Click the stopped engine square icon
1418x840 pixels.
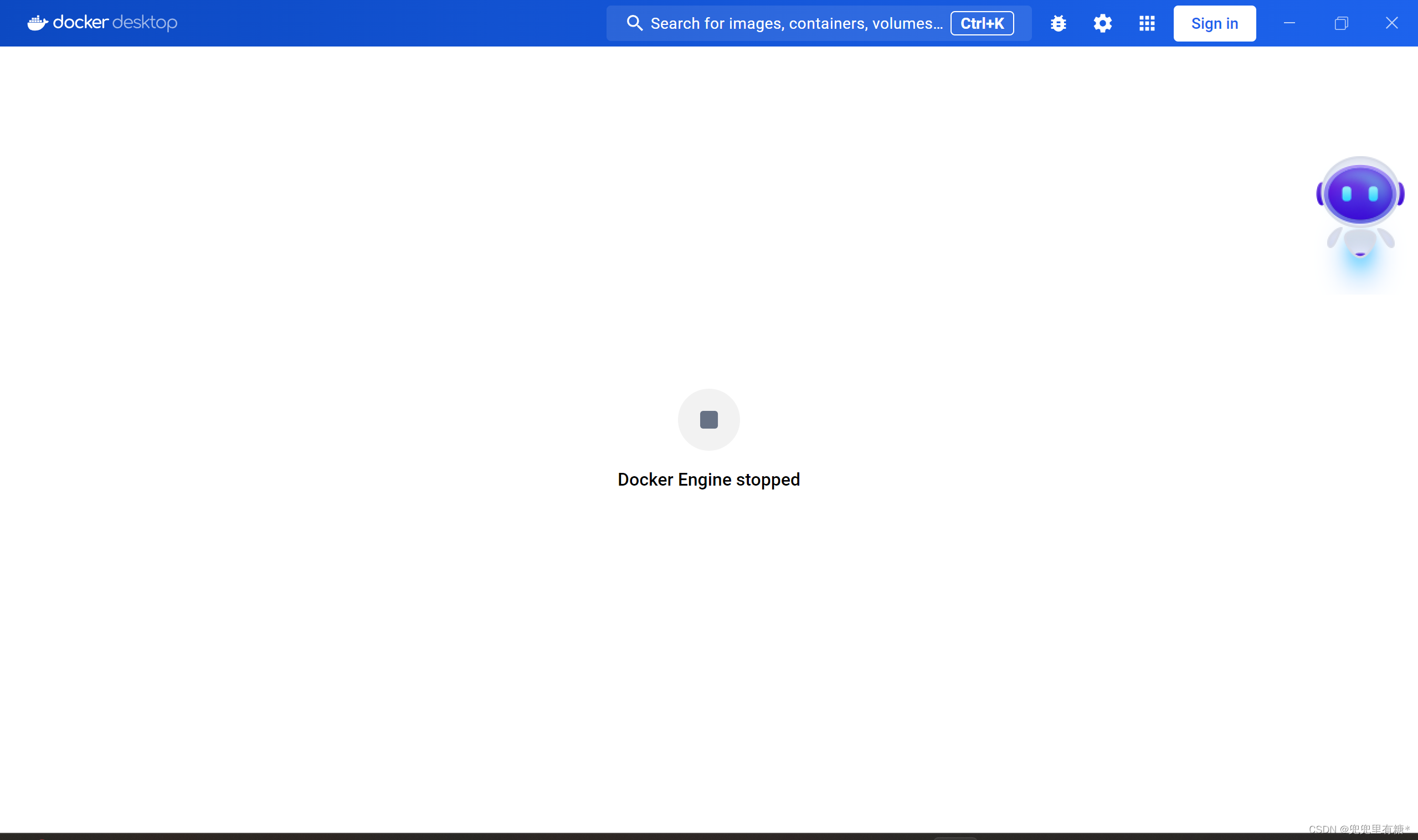708,419
